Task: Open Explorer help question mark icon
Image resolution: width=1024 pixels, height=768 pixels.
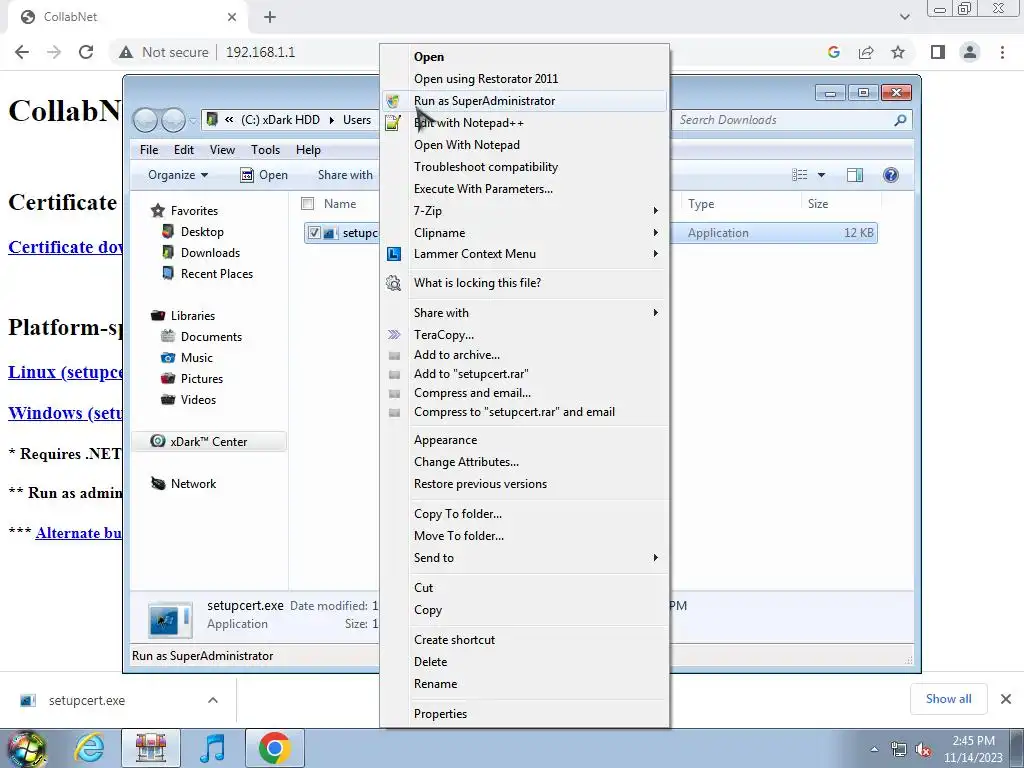Action: [891, 175]
